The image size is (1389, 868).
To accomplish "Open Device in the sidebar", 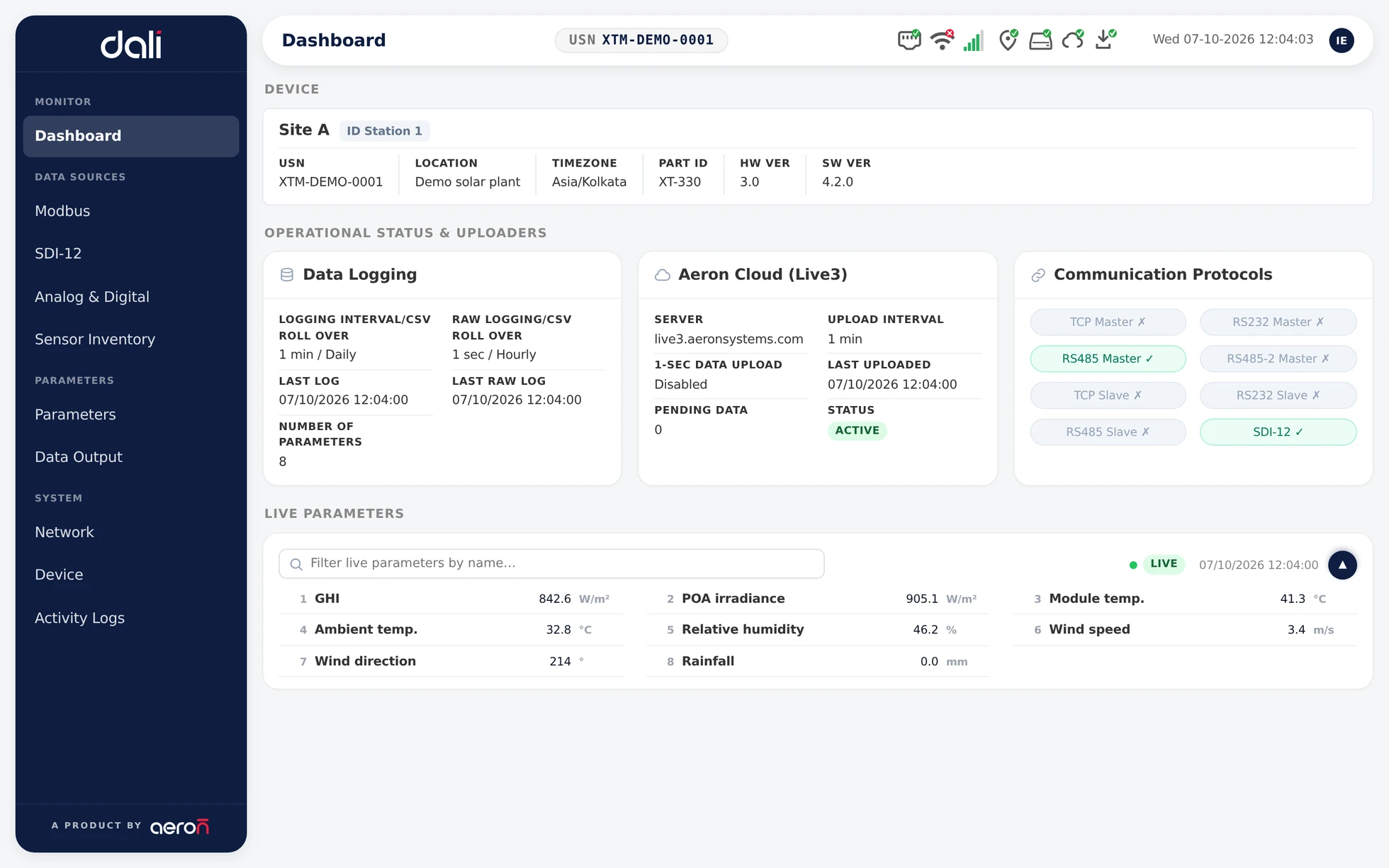I will [131, 575].
